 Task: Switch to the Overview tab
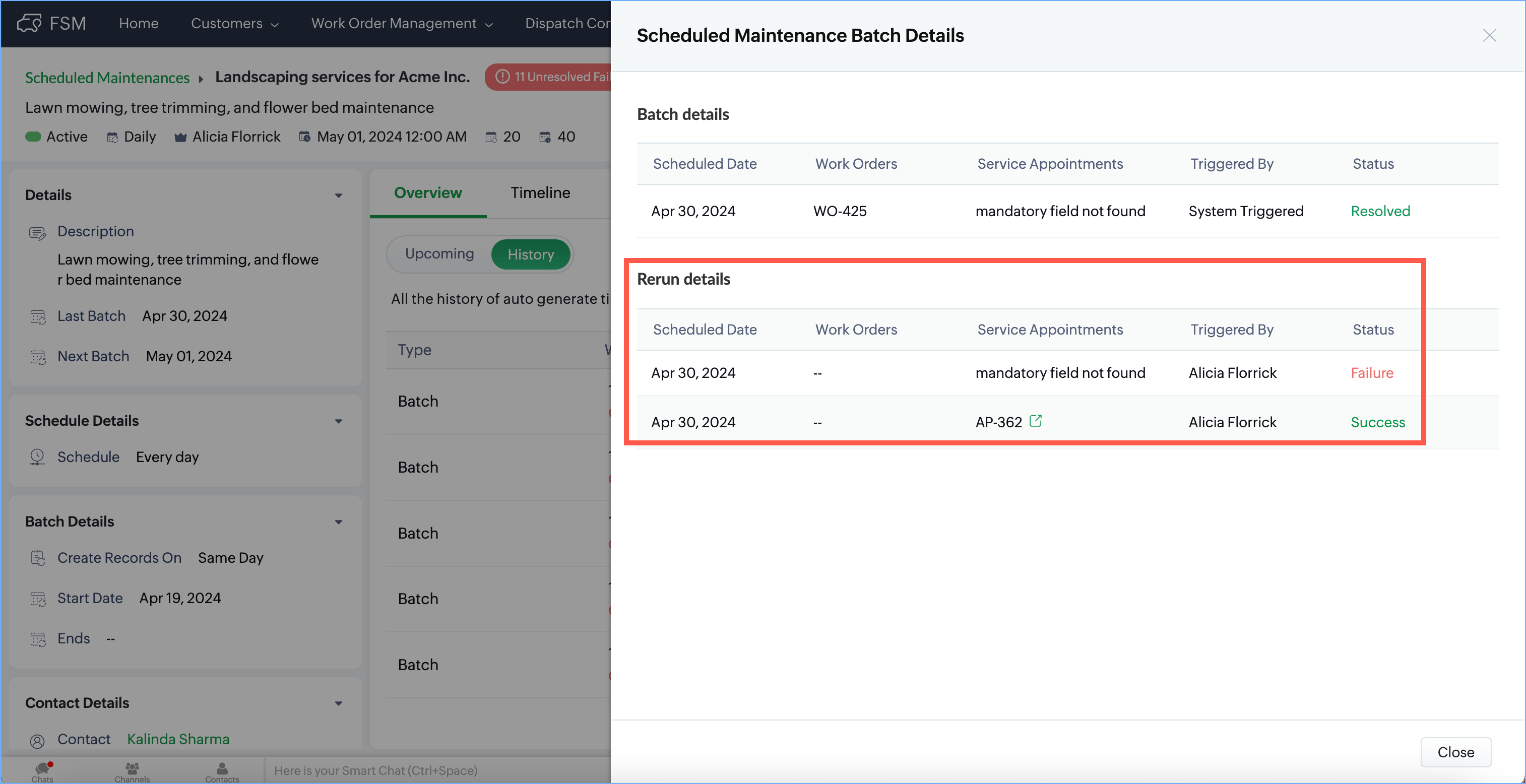tap(428, 193)
